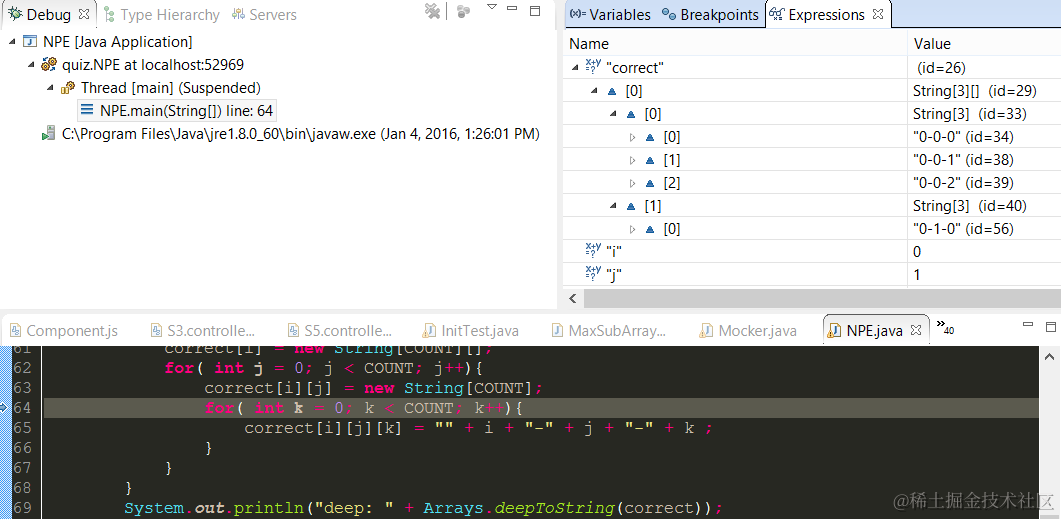
Task: Click the scroll-left arrow in Expressions view
Action: coord(573,298)
